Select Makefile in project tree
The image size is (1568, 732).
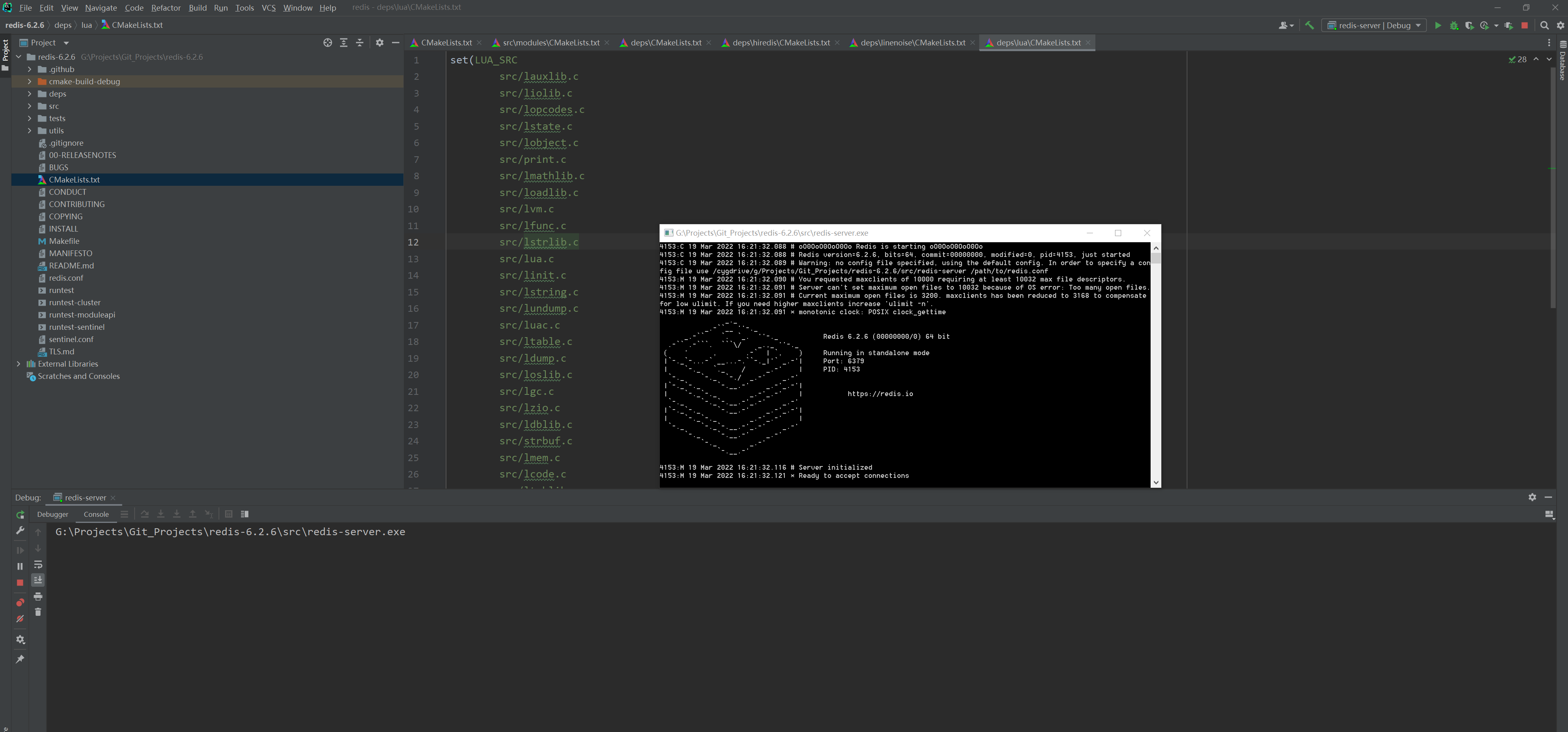[64, 241]
